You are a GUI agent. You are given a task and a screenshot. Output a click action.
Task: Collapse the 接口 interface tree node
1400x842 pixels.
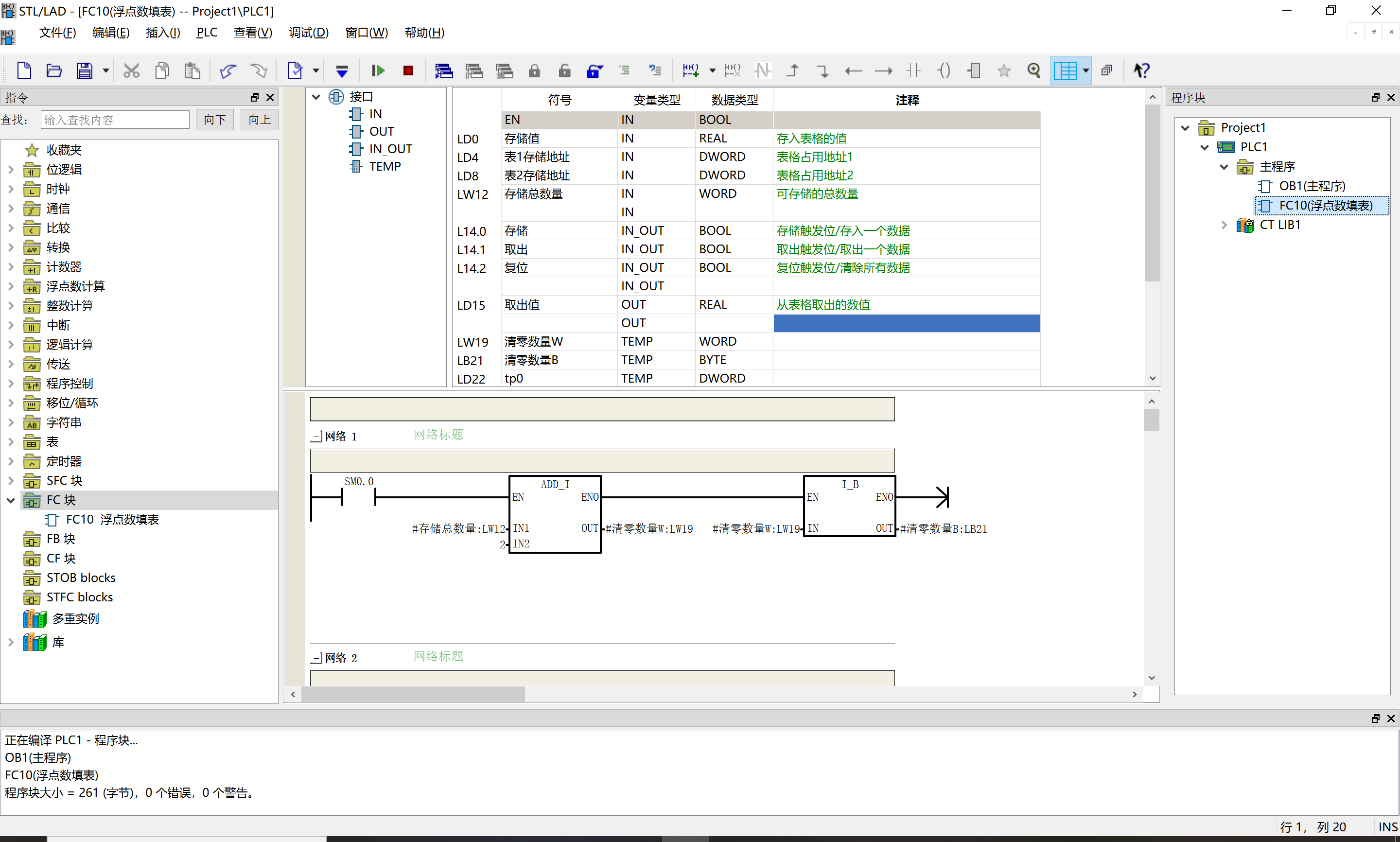coord(316,96)
